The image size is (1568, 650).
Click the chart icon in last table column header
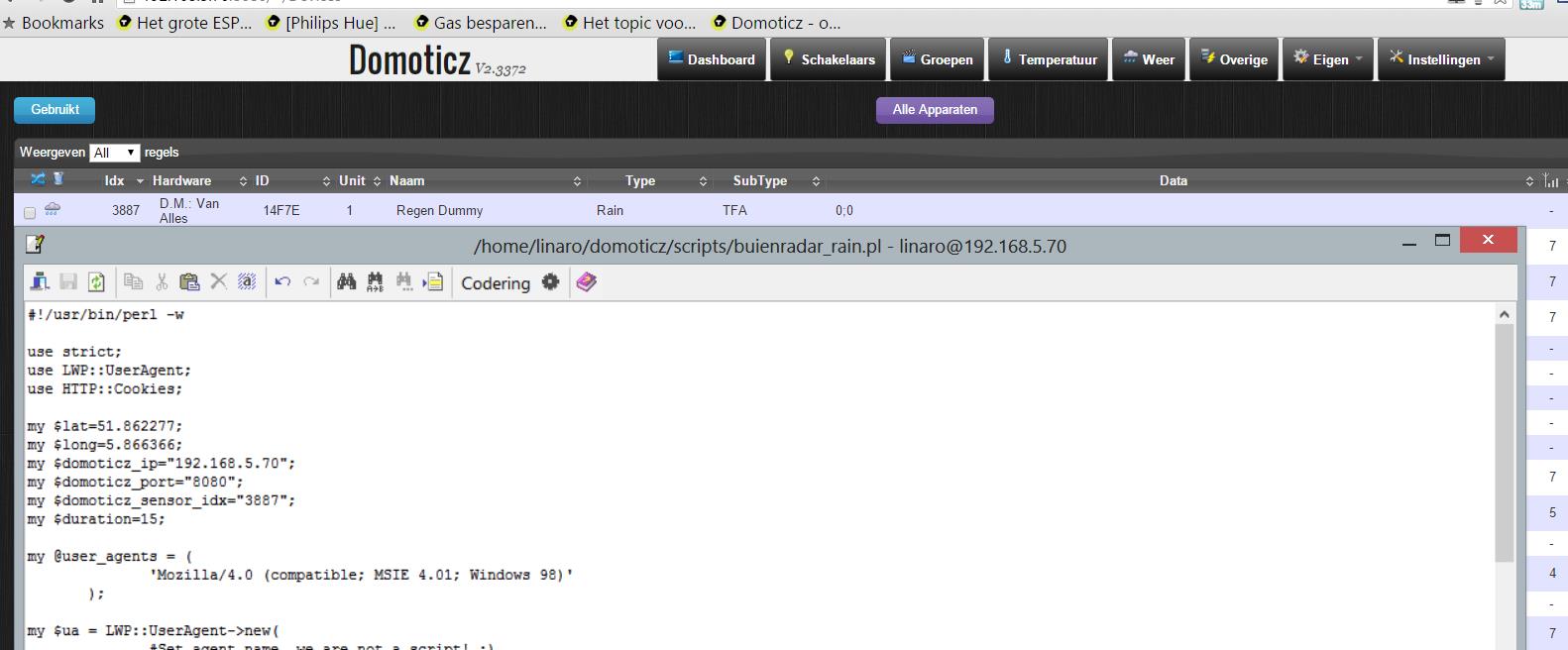(x=1551, y=180)
